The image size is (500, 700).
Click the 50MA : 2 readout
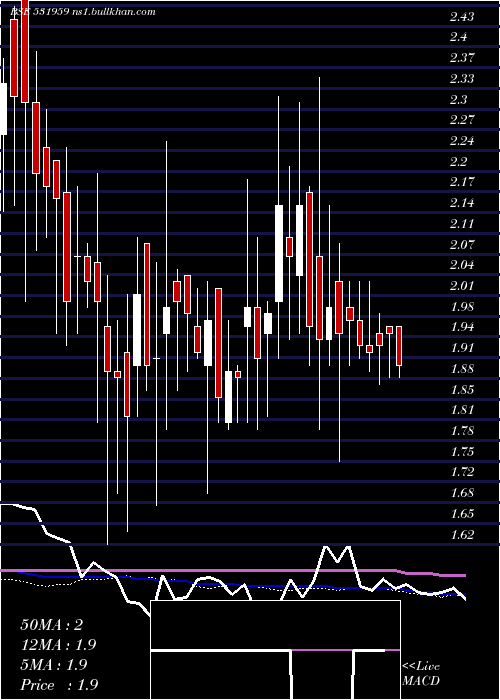(x=52, y=625)
